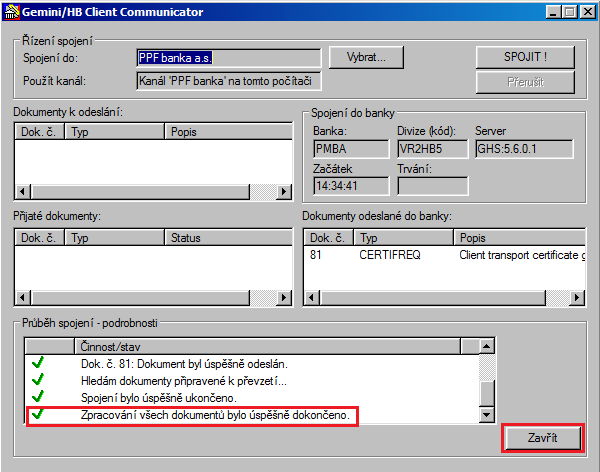Click right scroll arrow in 'Dokumenty odeslané do banky' list

(577, 297)
